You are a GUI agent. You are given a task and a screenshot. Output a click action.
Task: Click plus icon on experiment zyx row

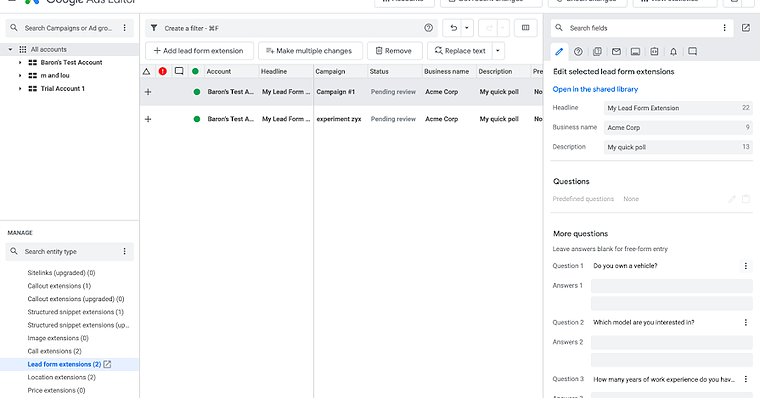pos(148,119)
